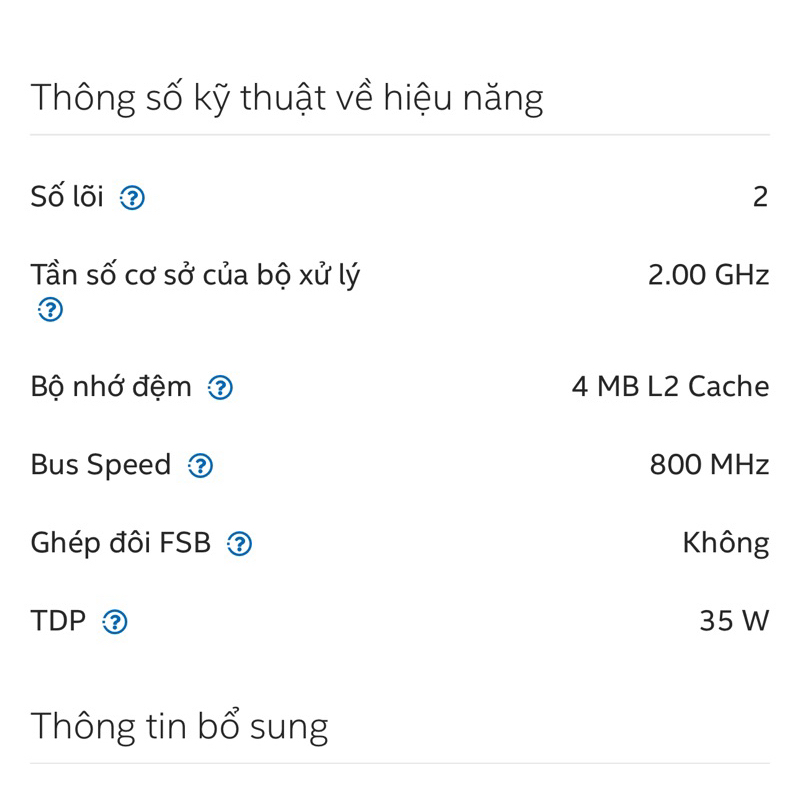
Task: Click the '2.00 GHz' frequency value
Action: (x=708, y=275)
